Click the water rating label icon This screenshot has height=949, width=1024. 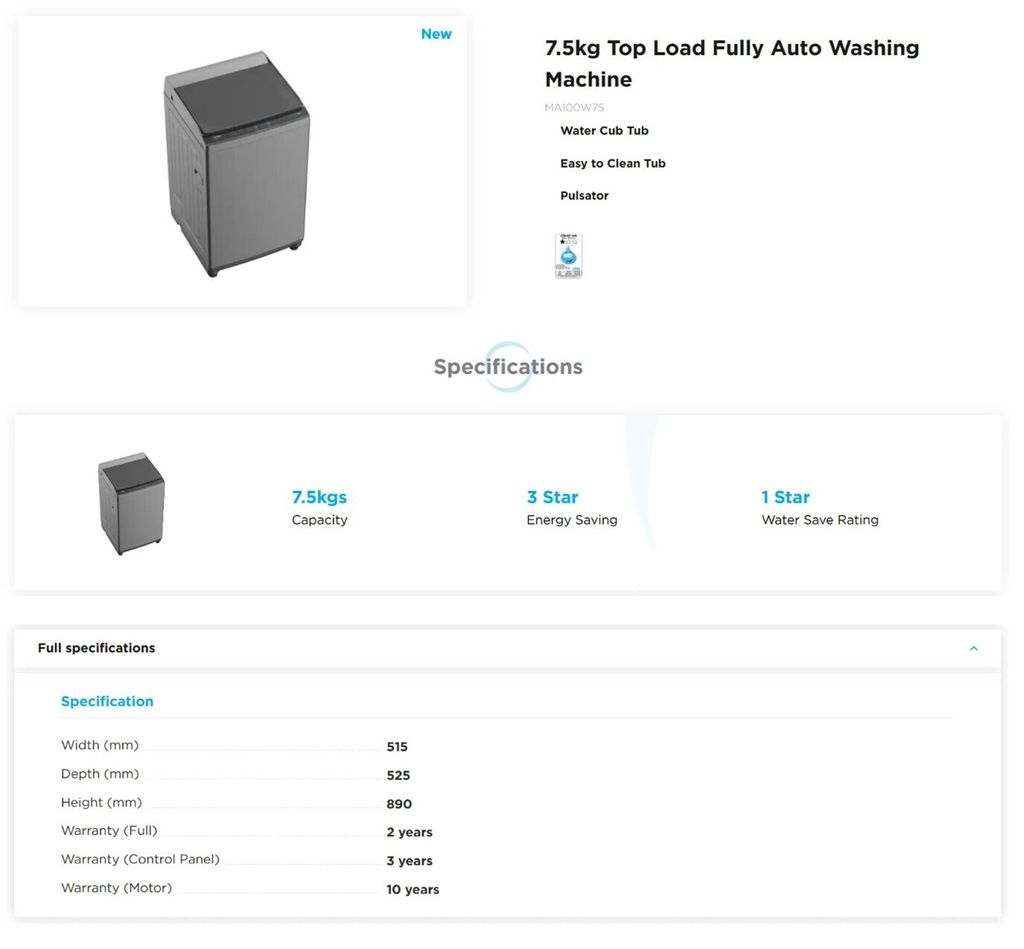point(568,255)
